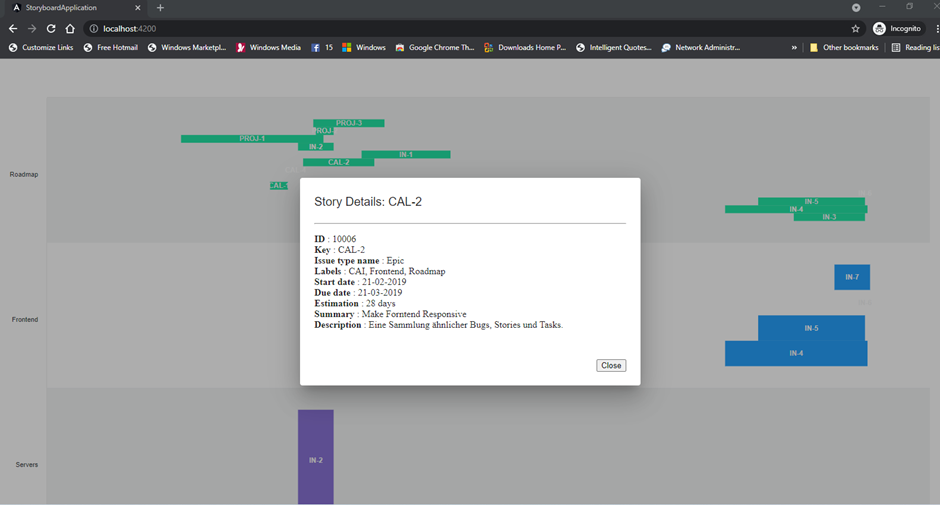Select blue IN-4 frontend block
Viewport: 940px width, 505px height.
click(x=796, y=353)
